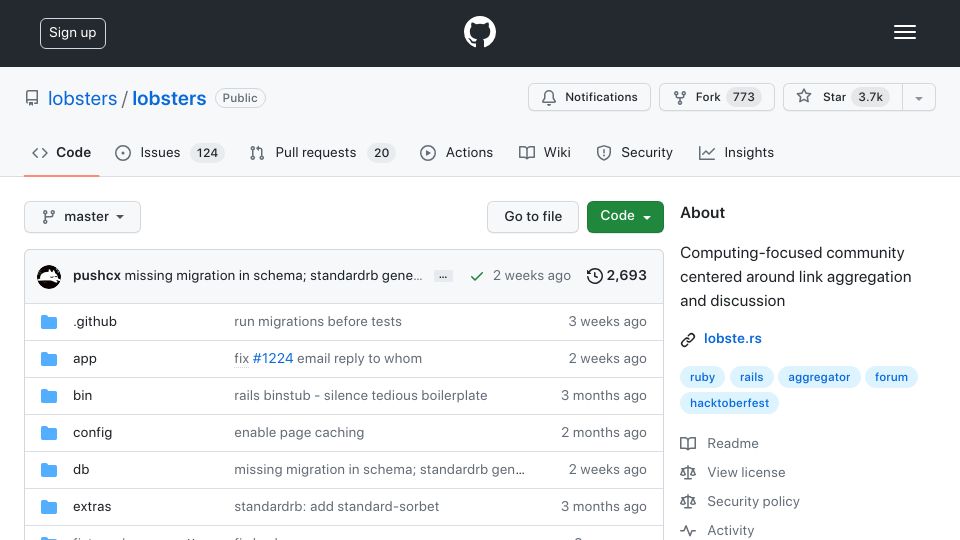This screenshot has height=540, width=960.
Task: Open the bin folder
Action: coord(82,396)
